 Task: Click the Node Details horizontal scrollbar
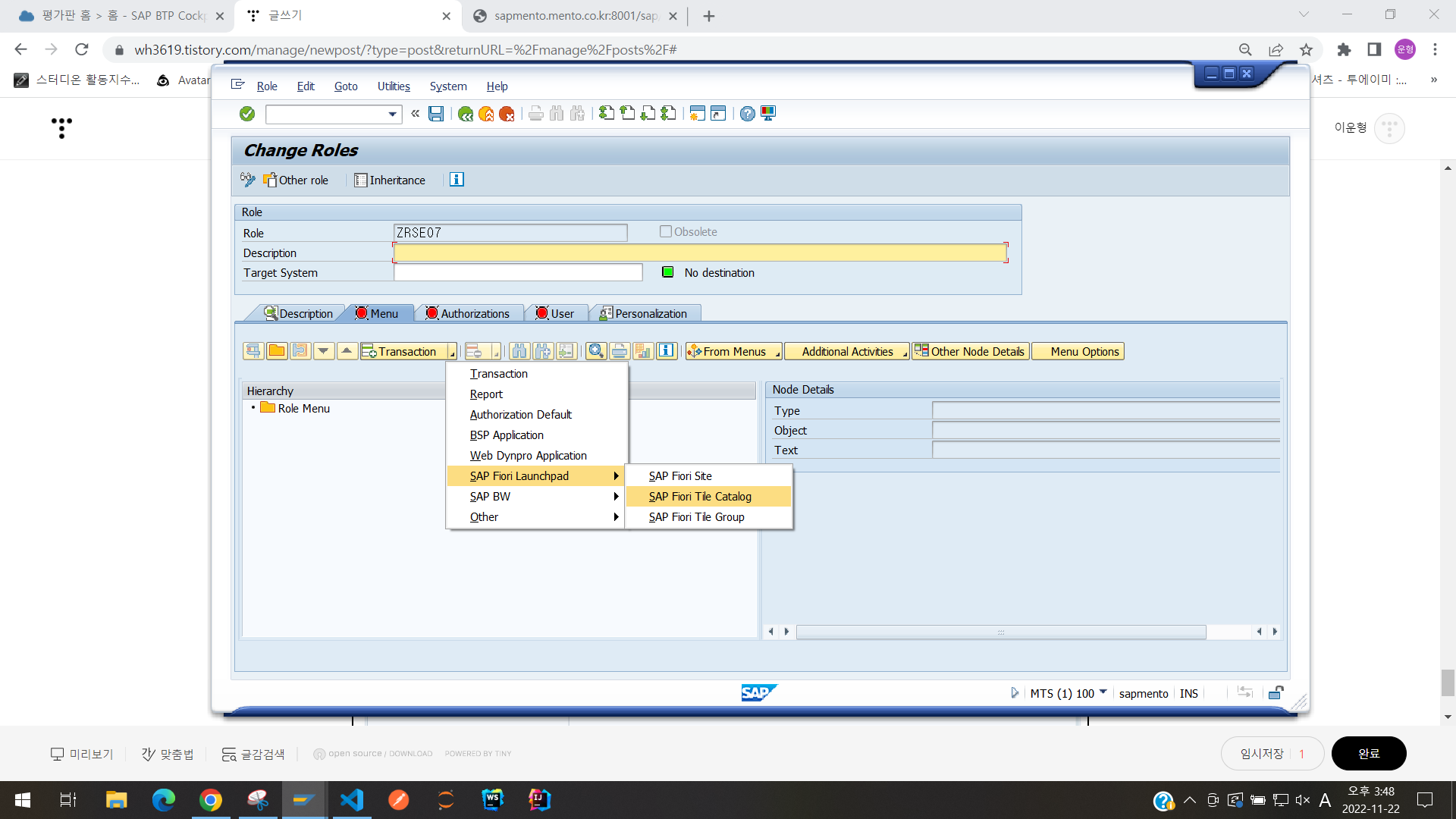point(1001,632)
